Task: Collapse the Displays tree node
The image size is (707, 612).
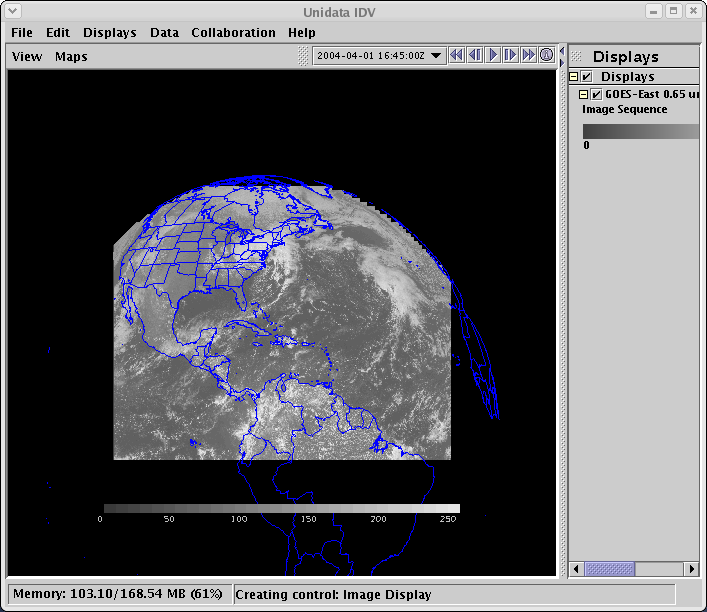Action: tap(574, 77)
